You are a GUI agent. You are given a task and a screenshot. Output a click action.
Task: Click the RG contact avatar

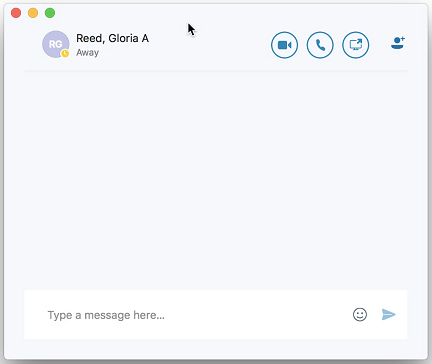click(56, 44)
